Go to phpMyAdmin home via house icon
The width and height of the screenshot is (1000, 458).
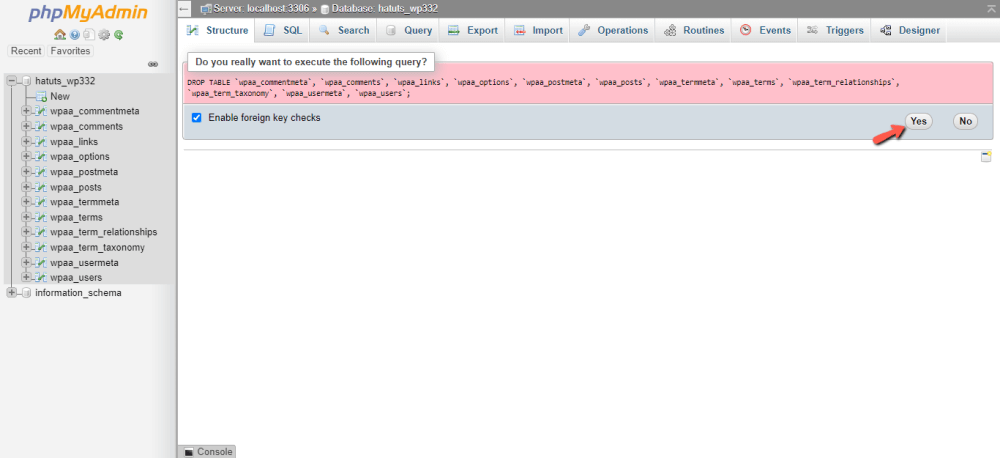pyautogui.click(x=60, y=35)
